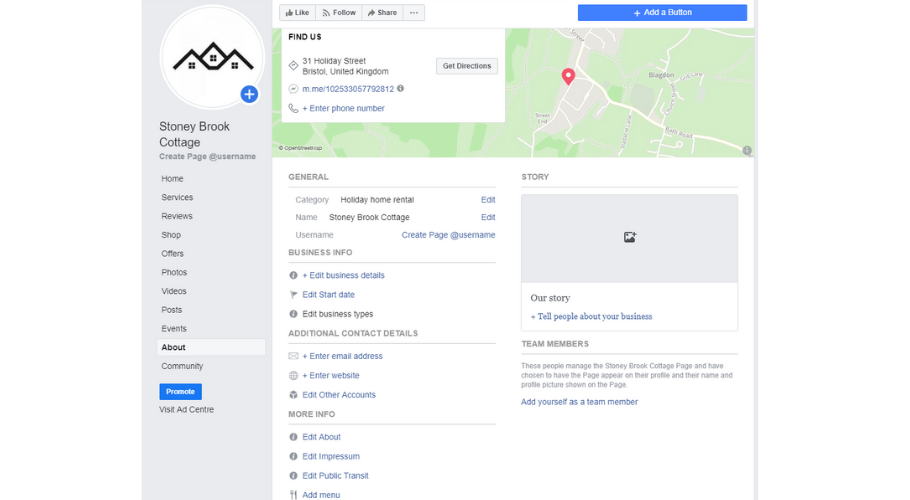Click Holiday home rental category value

pyautogui.click(x=377, y=200)
